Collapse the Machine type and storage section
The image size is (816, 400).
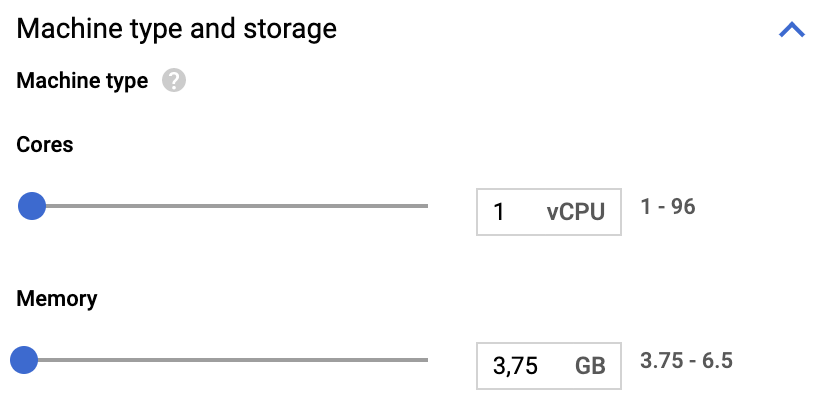pos(792,30)
